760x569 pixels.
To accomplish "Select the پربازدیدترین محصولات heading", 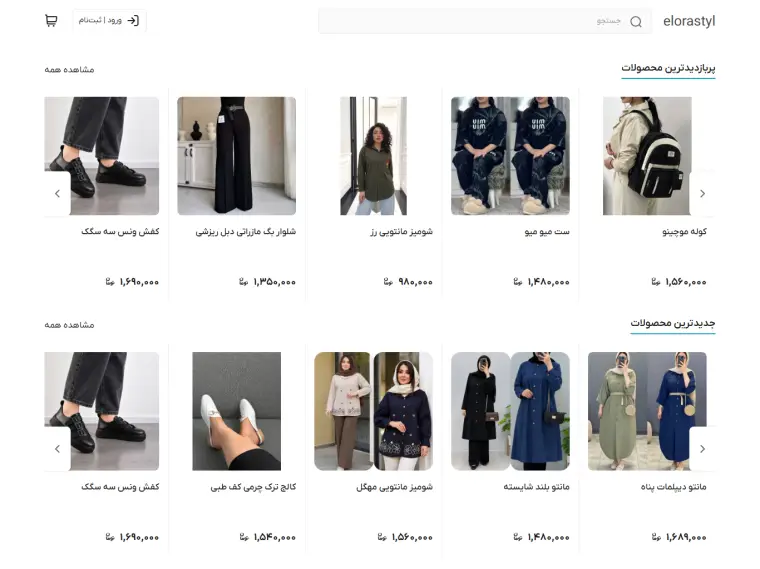I will pyautogui.click(x=668, y=68).
